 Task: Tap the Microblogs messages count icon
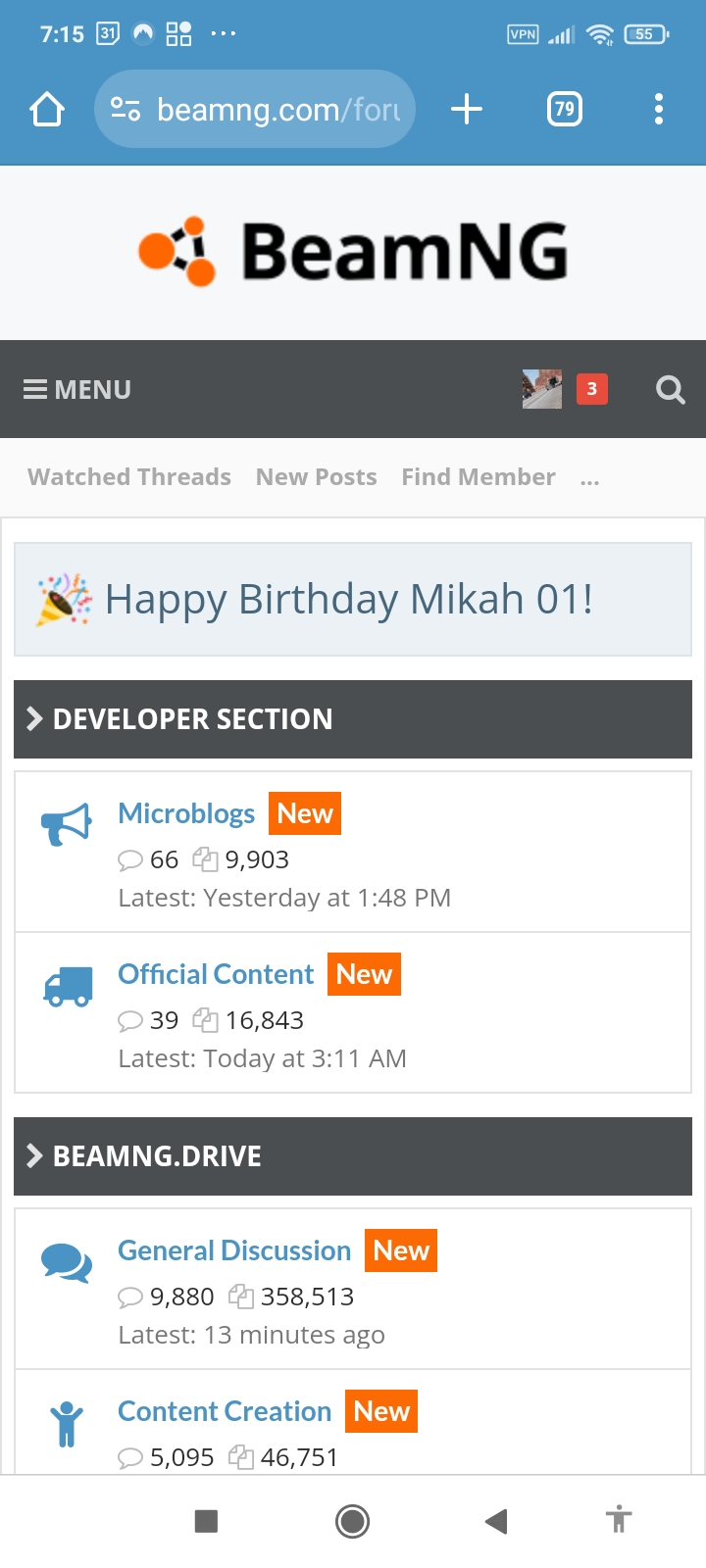click(x=205, y=860)
